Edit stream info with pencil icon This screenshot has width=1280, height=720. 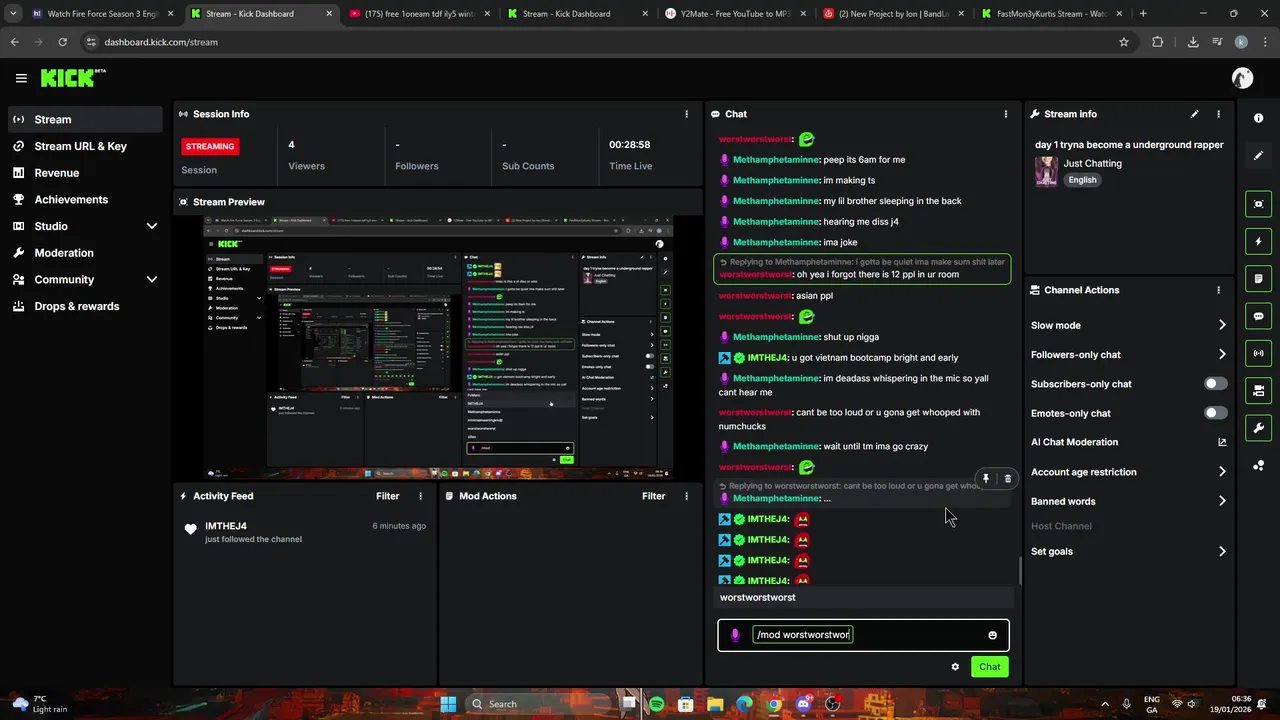click(x=1194, y=114)
